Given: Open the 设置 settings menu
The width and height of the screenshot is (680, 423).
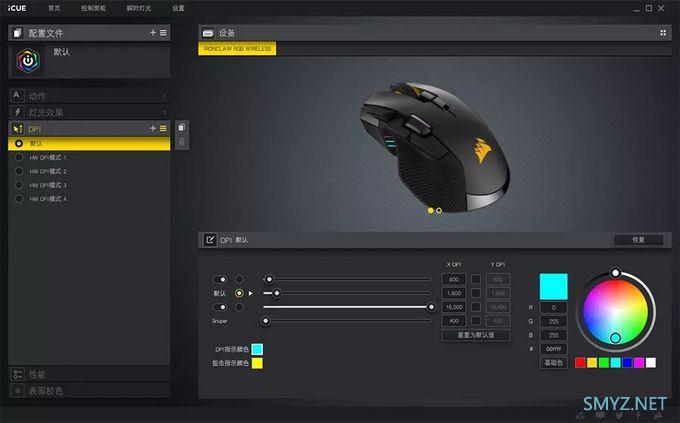Looking at the screenshot, I should pos(178,8).
